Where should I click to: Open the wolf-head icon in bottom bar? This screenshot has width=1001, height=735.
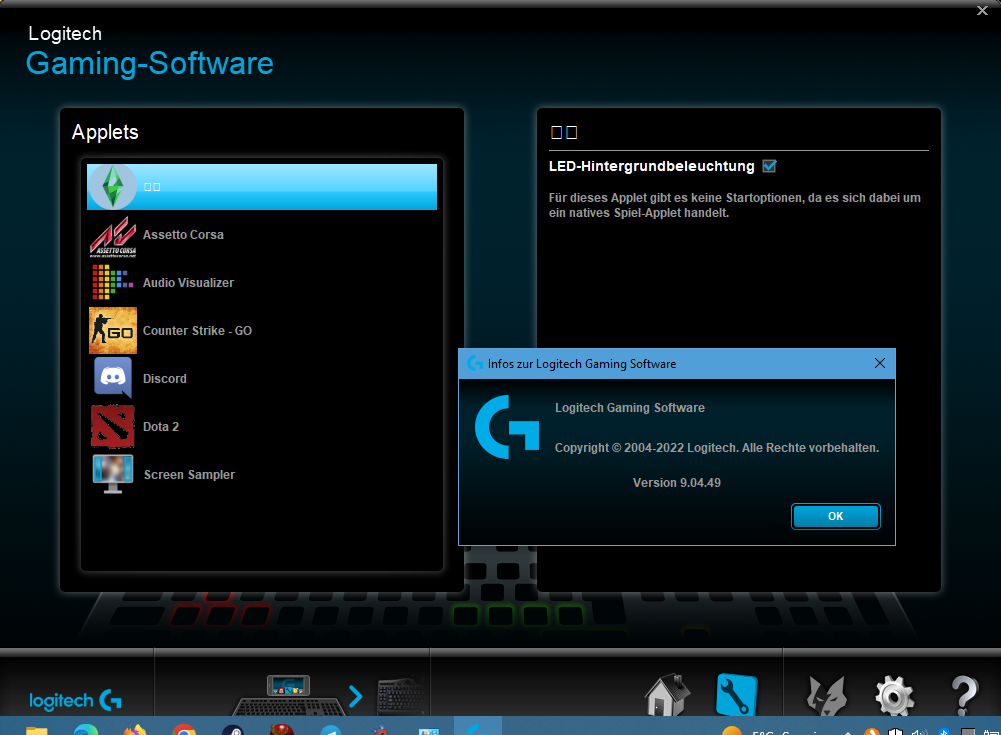click(x=827, y=695)
